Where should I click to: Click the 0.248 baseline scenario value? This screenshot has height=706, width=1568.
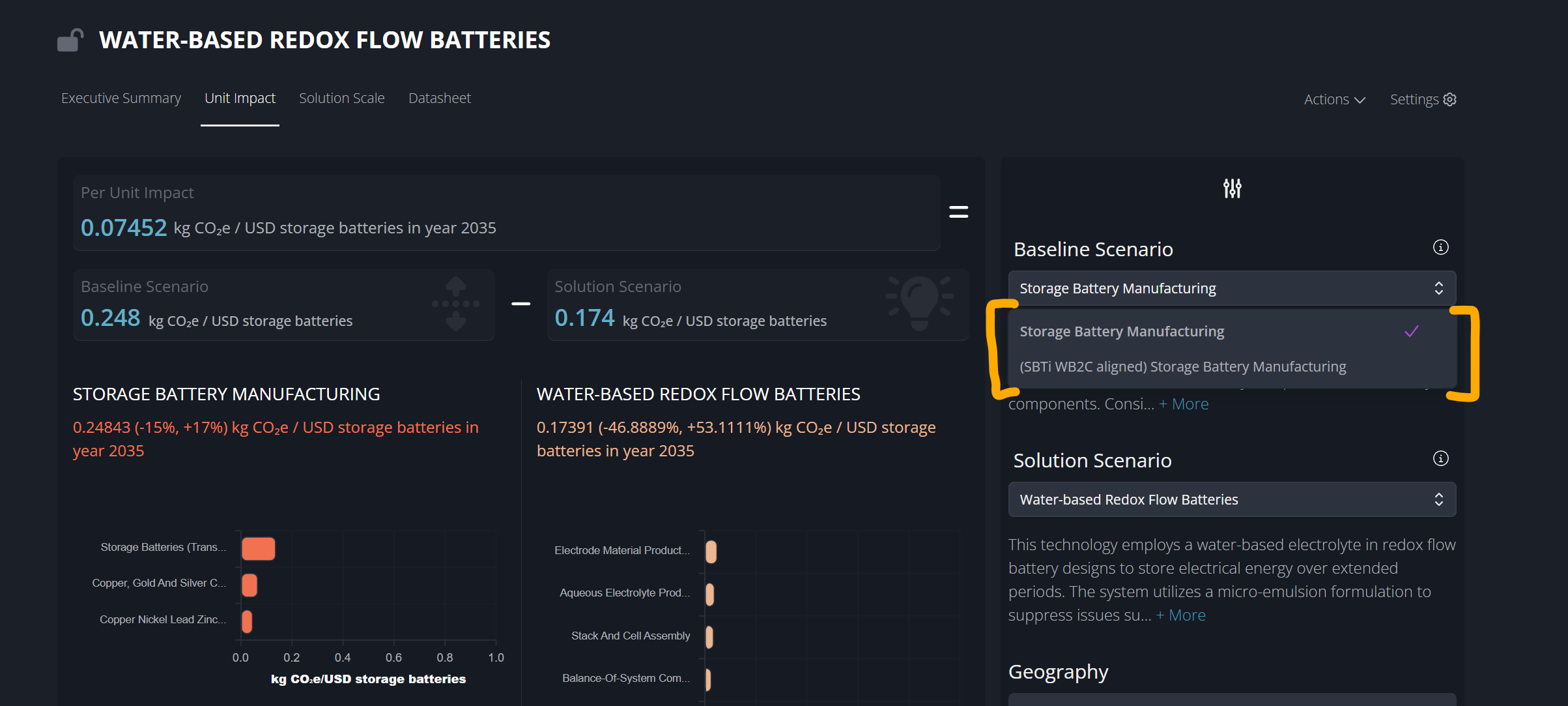pos(110,318)
